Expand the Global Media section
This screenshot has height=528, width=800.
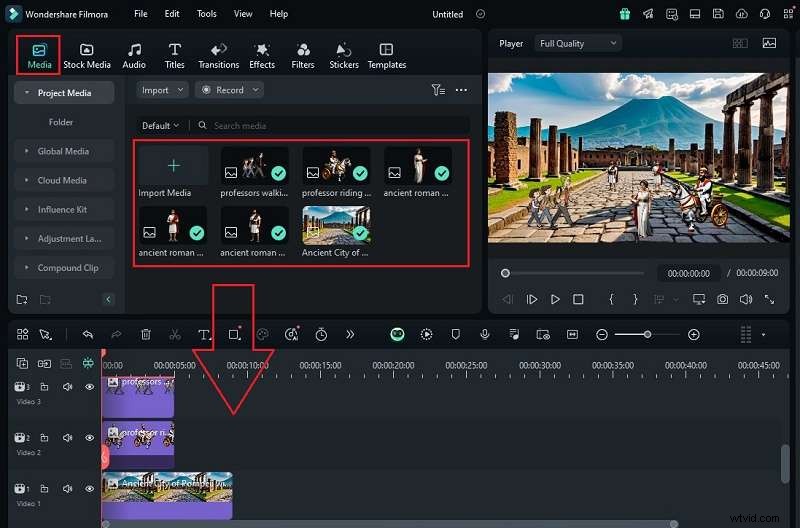(63, 151)
